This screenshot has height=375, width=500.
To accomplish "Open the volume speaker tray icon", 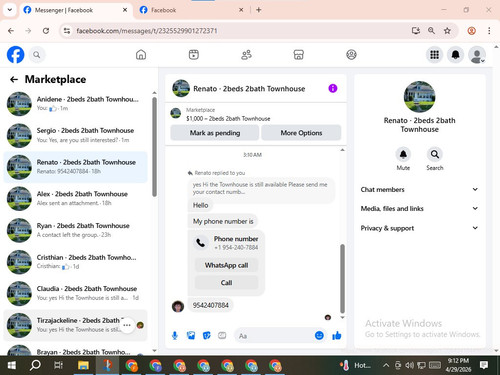I will [x=410, y=365].
